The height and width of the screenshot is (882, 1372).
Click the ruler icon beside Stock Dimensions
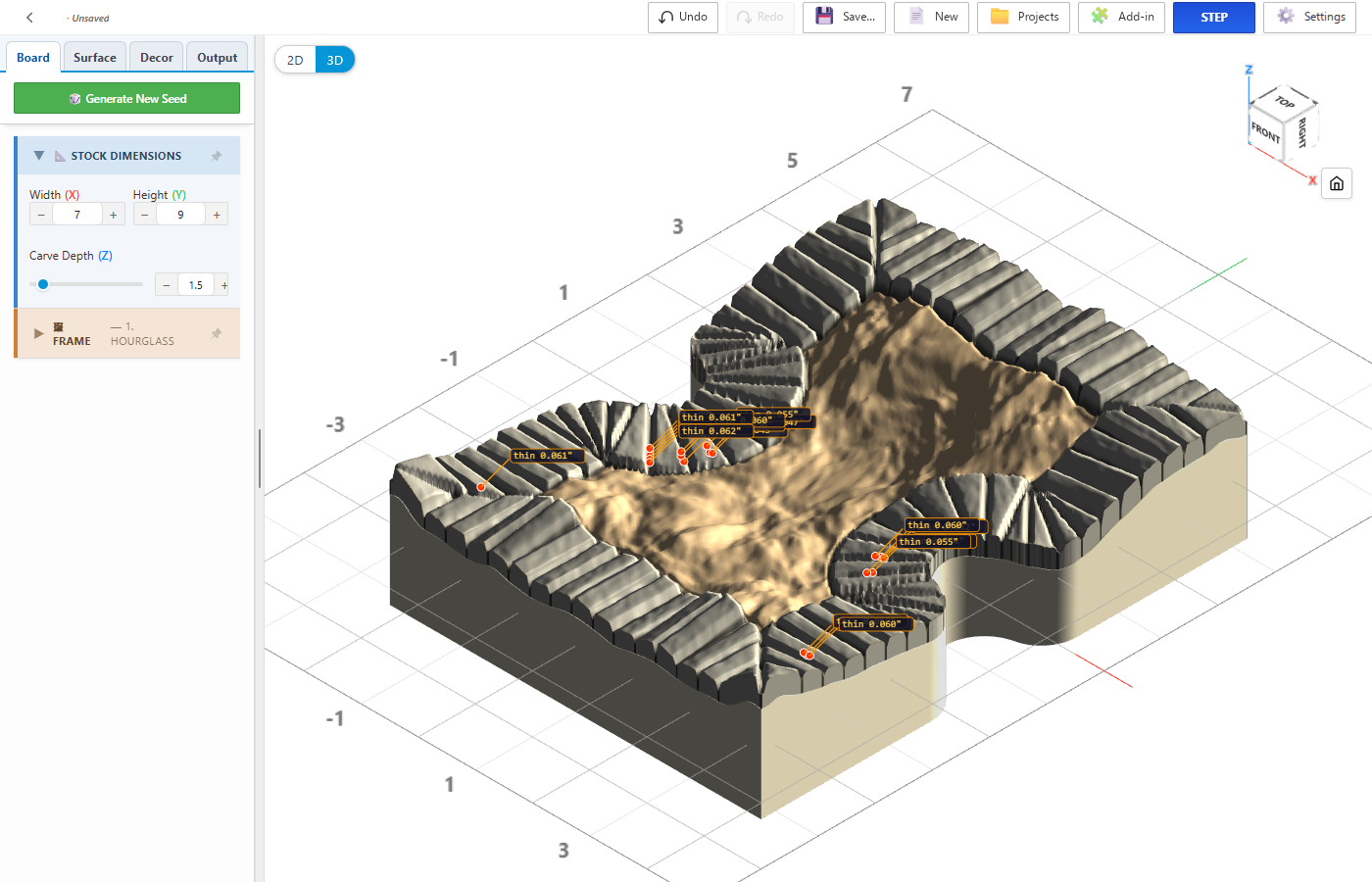[x=60, y=156]
